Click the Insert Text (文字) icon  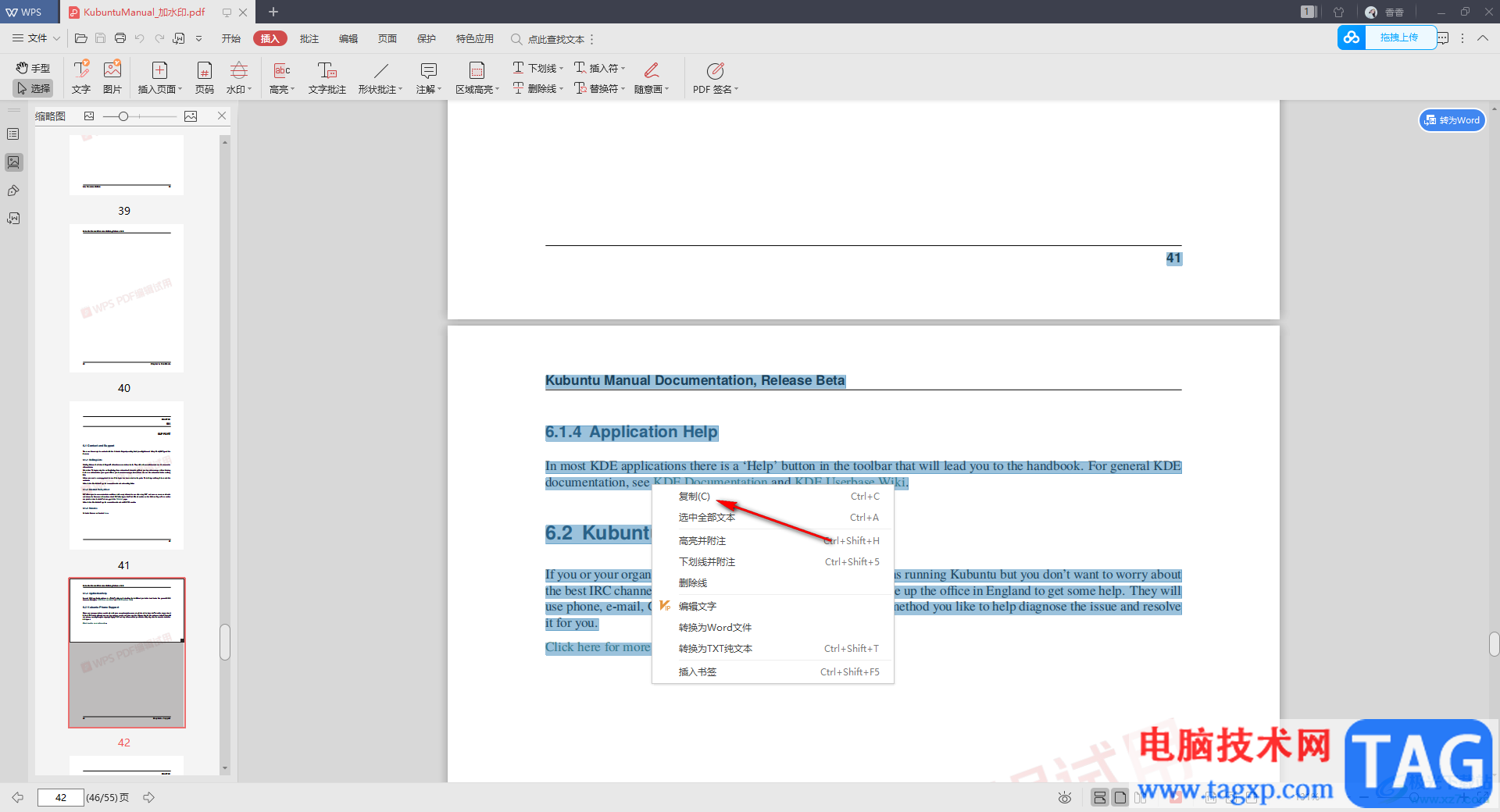81,77
